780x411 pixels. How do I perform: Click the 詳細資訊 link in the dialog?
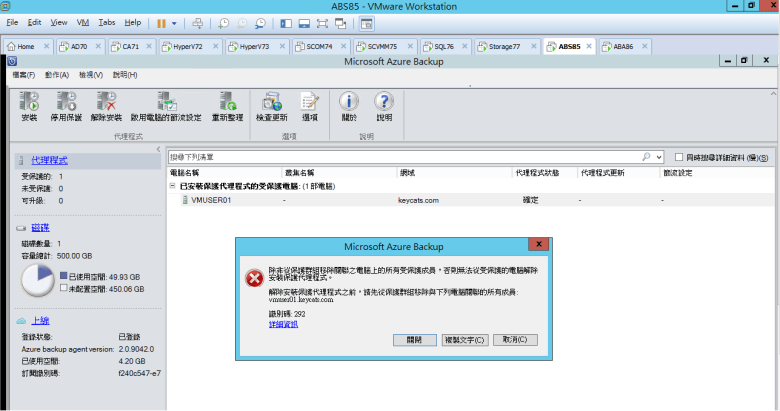click(283, 324)
